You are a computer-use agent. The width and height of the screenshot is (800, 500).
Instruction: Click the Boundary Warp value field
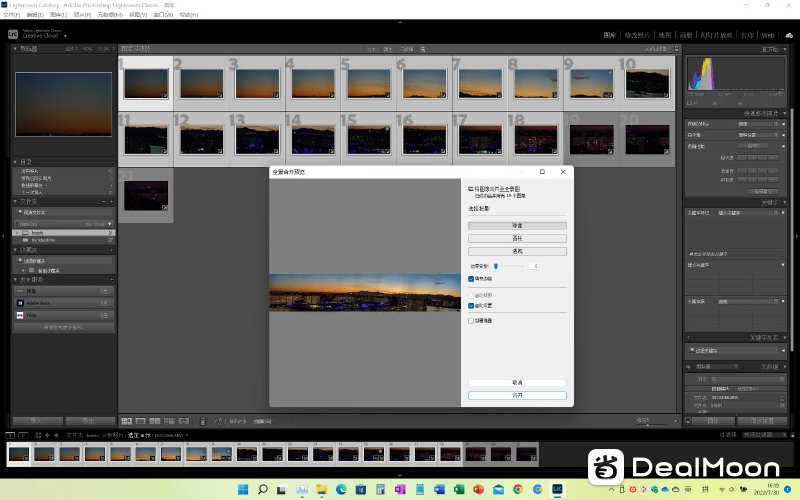(x=534, y=266)
